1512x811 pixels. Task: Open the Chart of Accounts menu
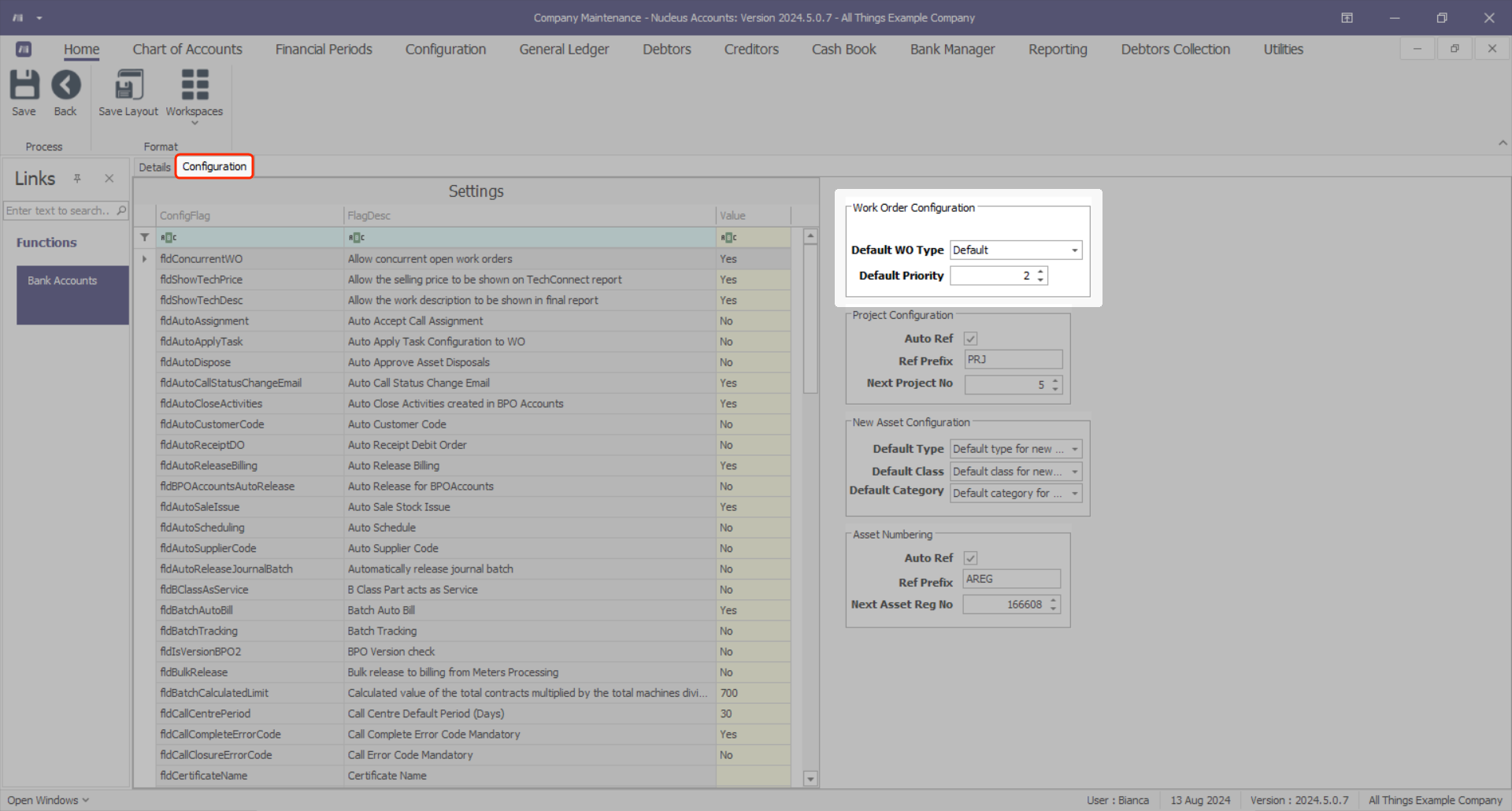(x=187, y=50)
